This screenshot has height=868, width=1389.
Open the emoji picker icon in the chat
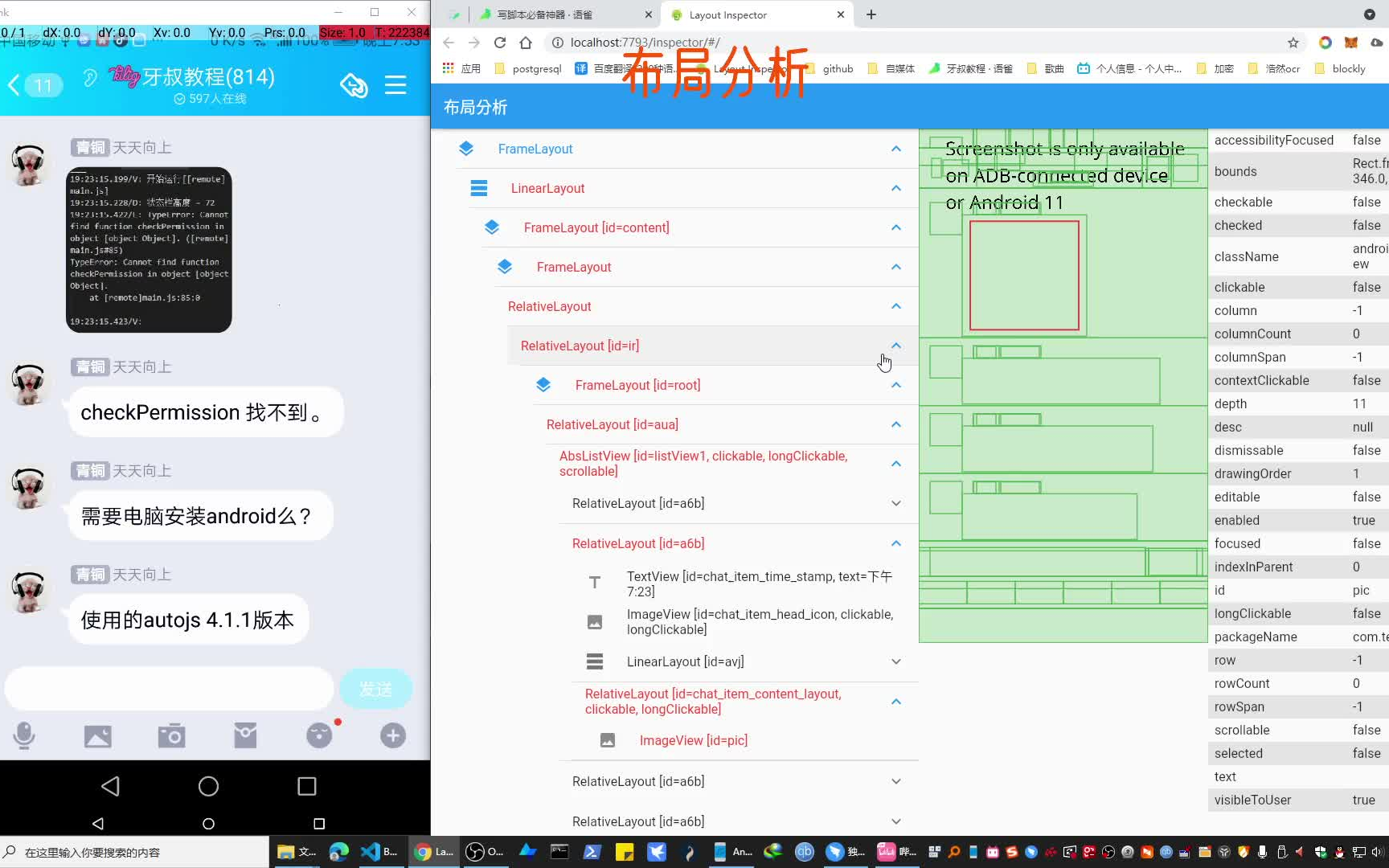(x=318, y=735)
